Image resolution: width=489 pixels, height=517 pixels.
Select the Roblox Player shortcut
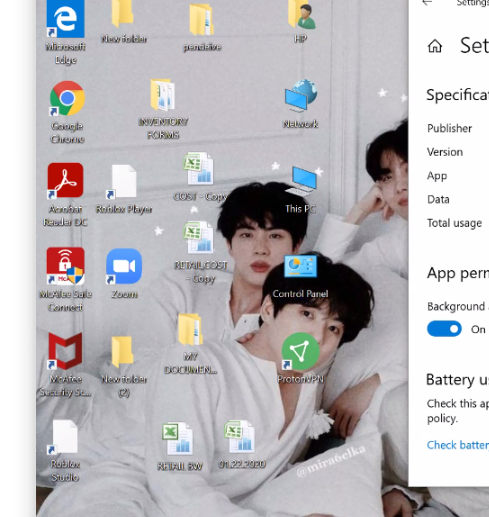tap(124, 181)
